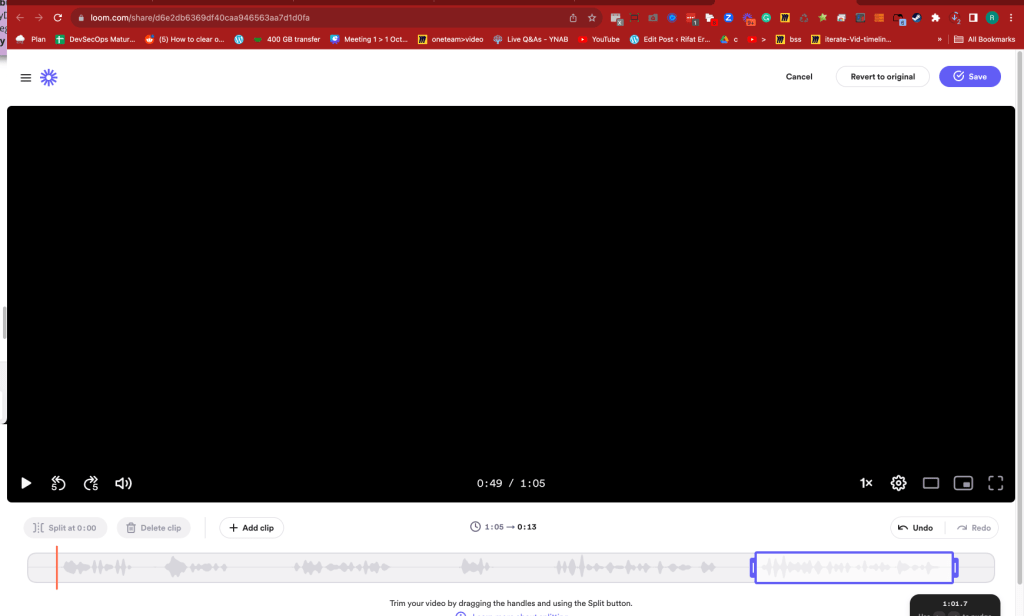Screen dimensions: 1024x616
Task: Click right trim handle of selected clip
Action: (955, 568)
